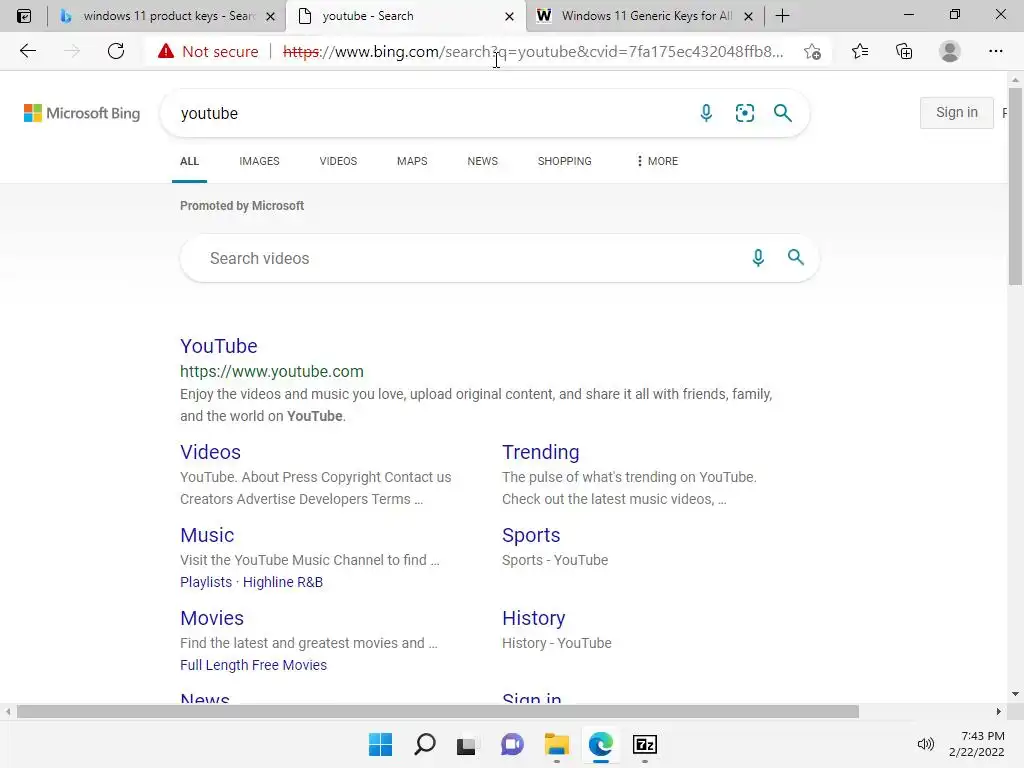
Task: Click the vertical scrollbar down arrow
Action: pyautogui.click(x=1015, y=694)
